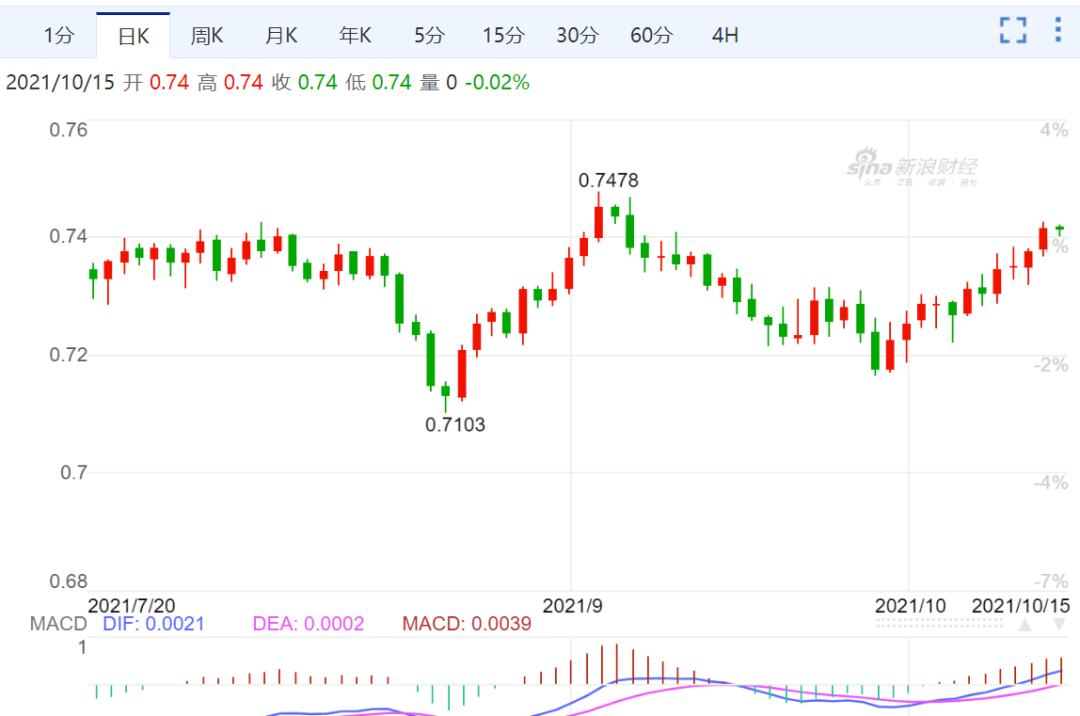Viewport: 1080px width, 716px height.
Task: Select the 60分 interval tab
Action: click(651, 35)
